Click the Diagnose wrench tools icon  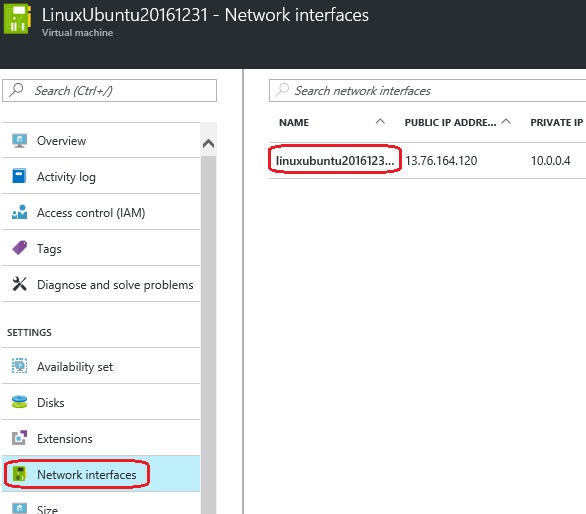pos(19,284)
